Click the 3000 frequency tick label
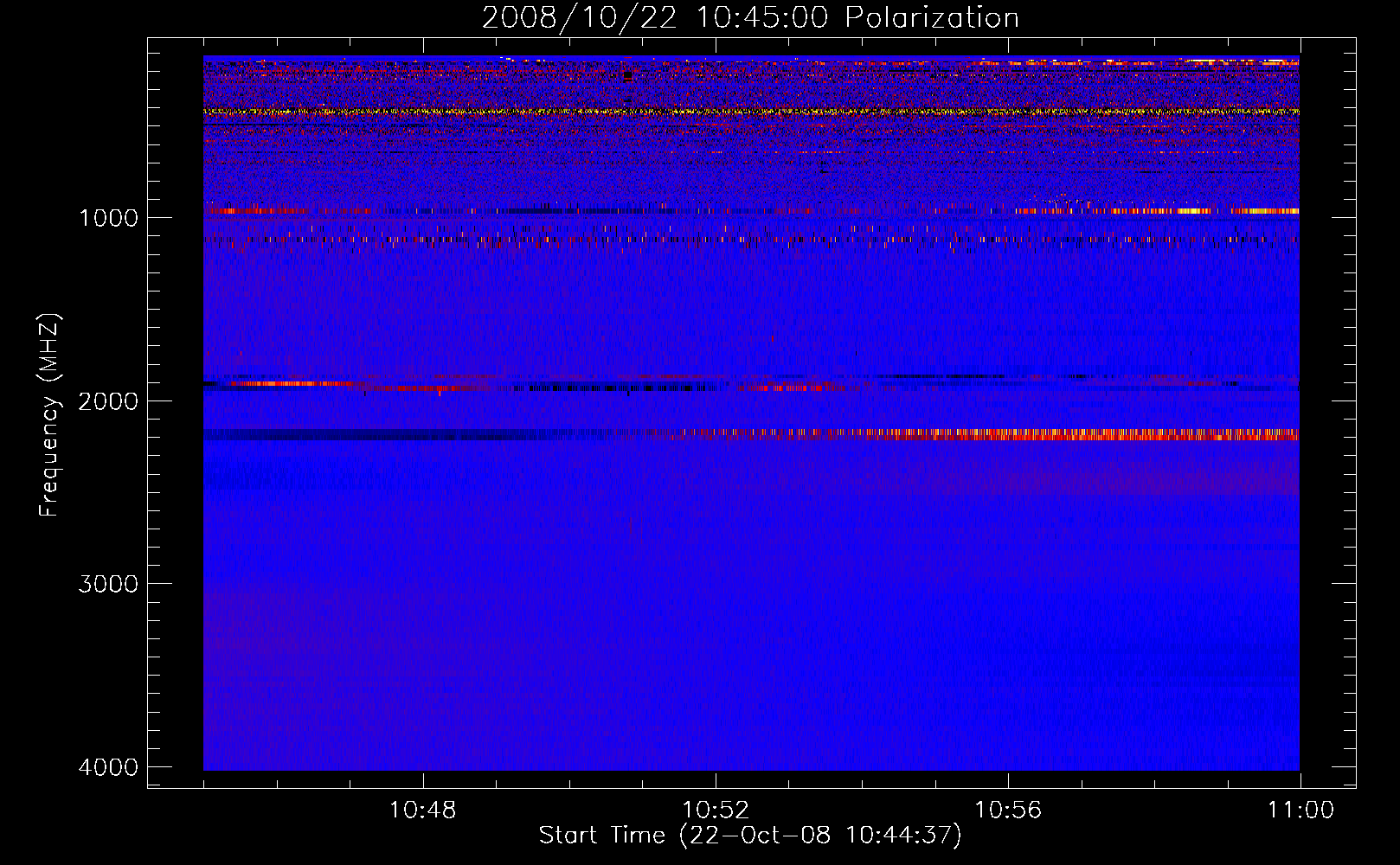Screen dimensions: 1400x865 pos(108,584)
